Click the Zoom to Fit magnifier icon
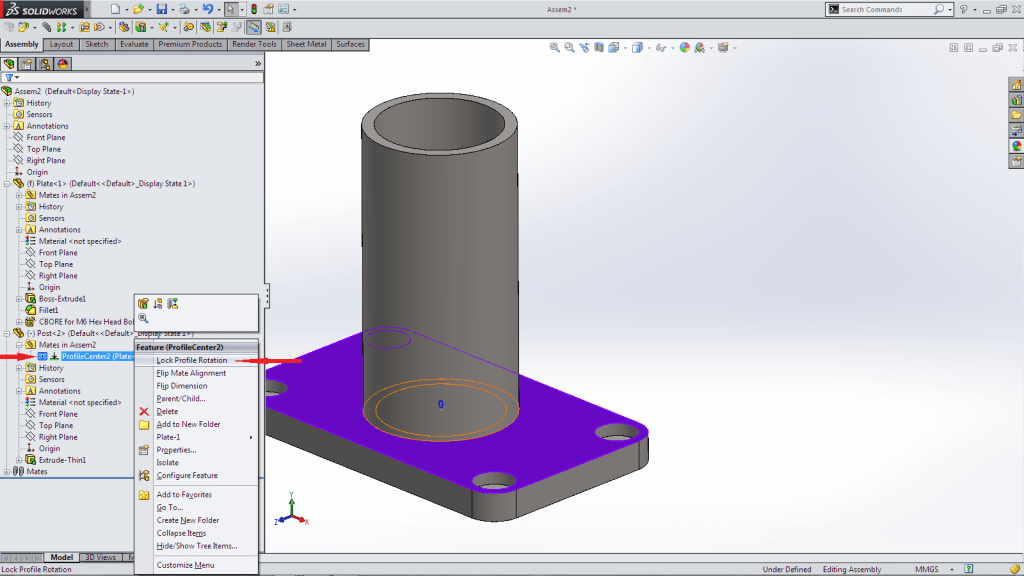 coord(555,47)
